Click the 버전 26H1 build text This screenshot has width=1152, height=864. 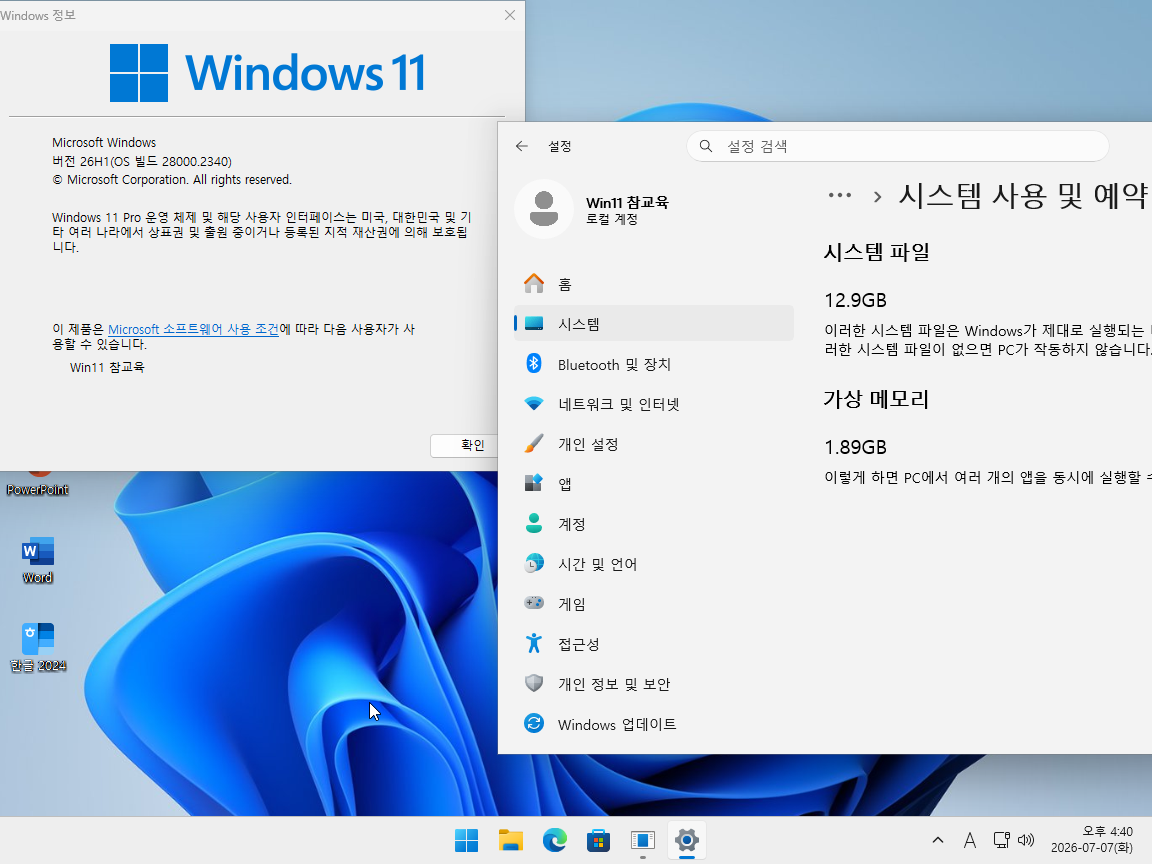142,161
